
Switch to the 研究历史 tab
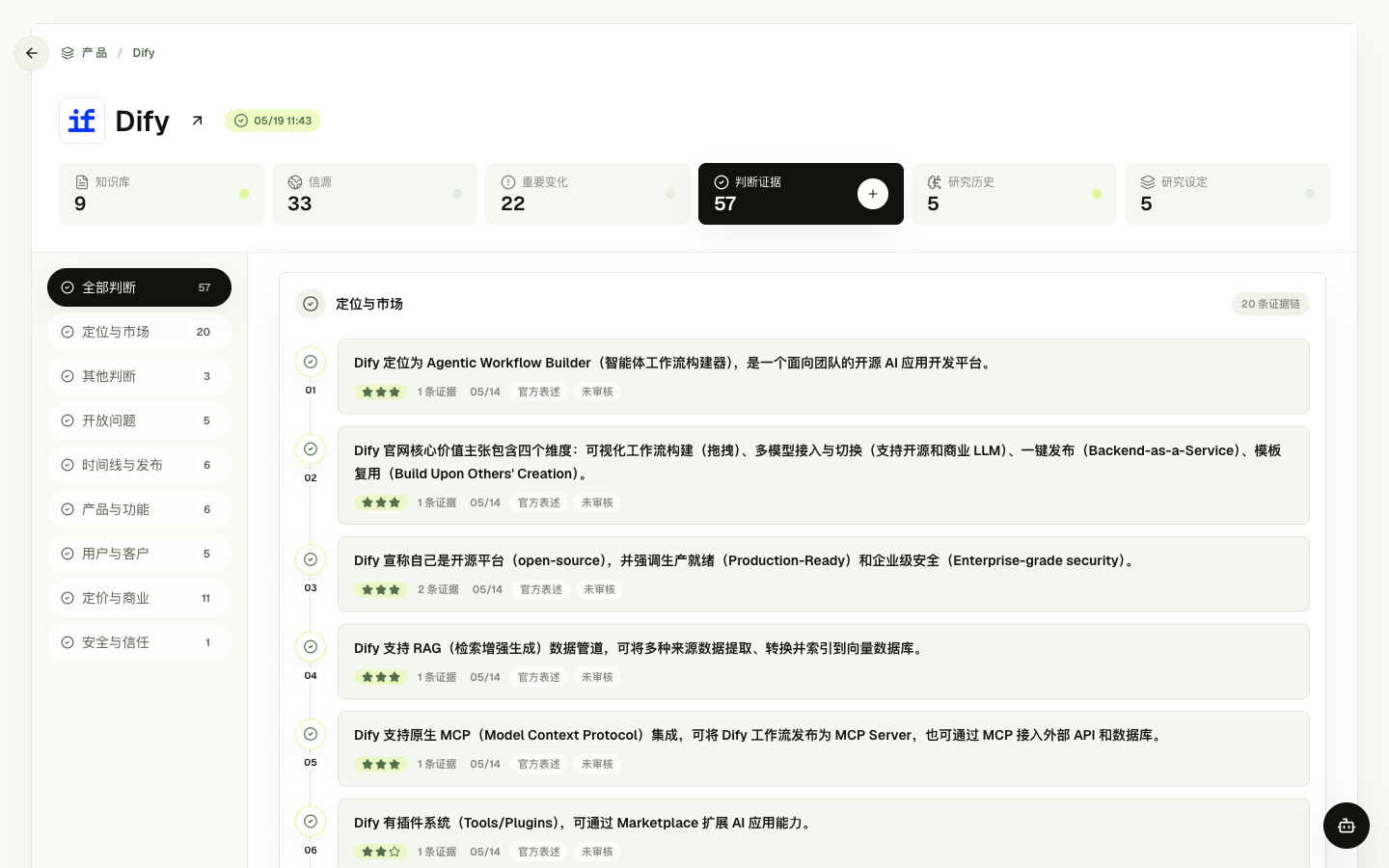(x=1014, y=194)
